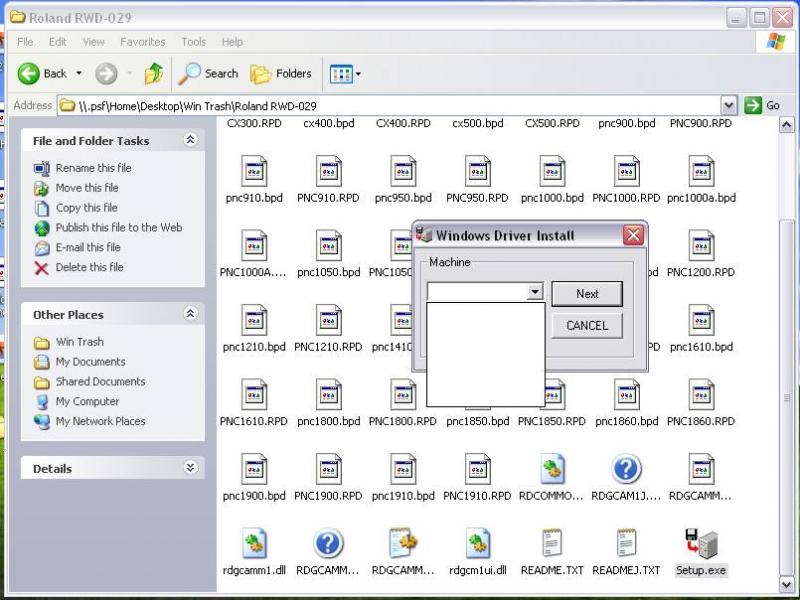Select the pnc1050.bpd file icon
The height and width of the screenshot is (600, 800).
coord(329,246)
